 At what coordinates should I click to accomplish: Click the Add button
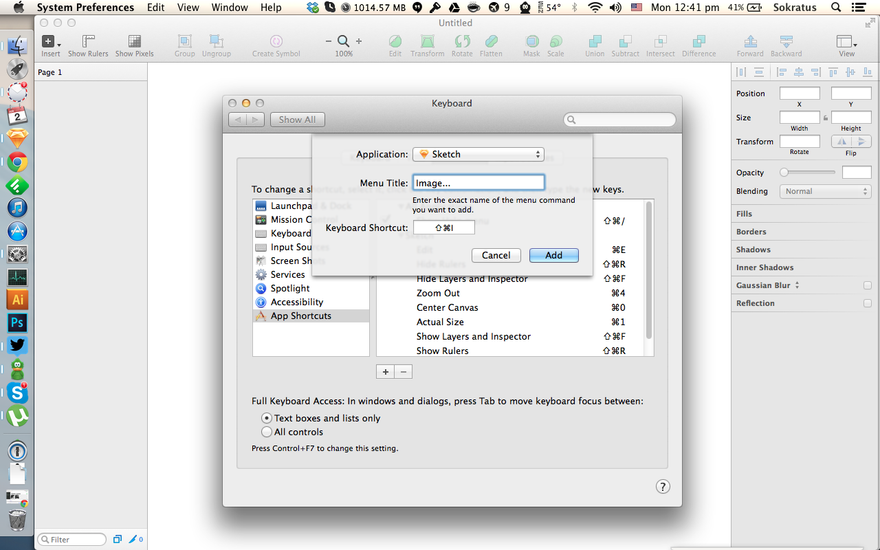coord(553,255)
